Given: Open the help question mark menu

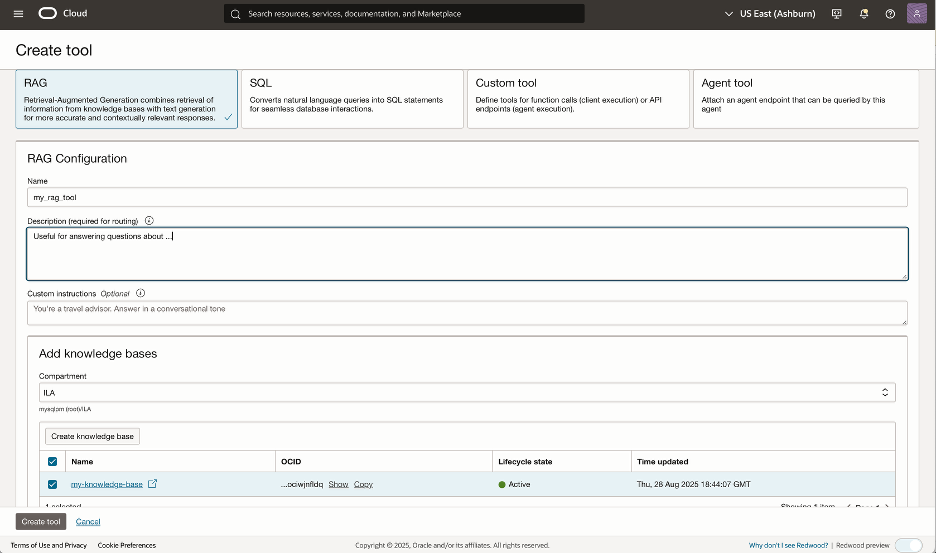Looking at the screenshot, I should 890,14.
